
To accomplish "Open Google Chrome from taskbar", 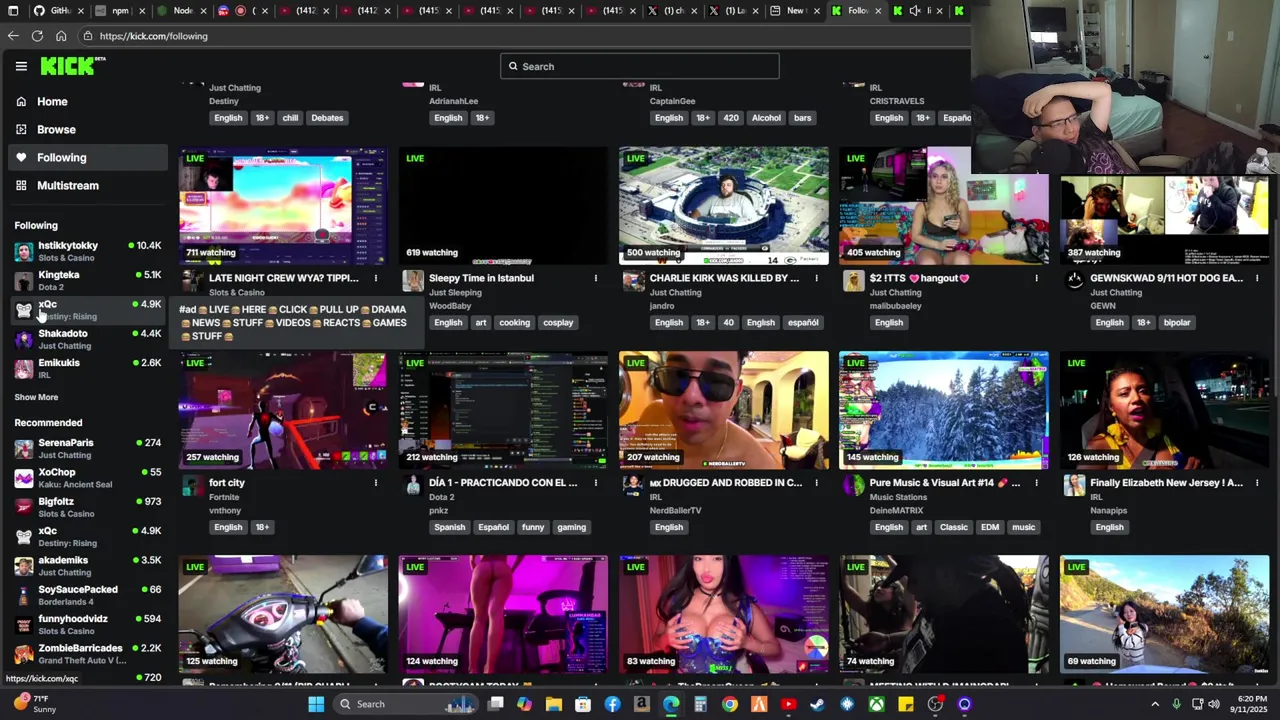I will coord(730,704).
